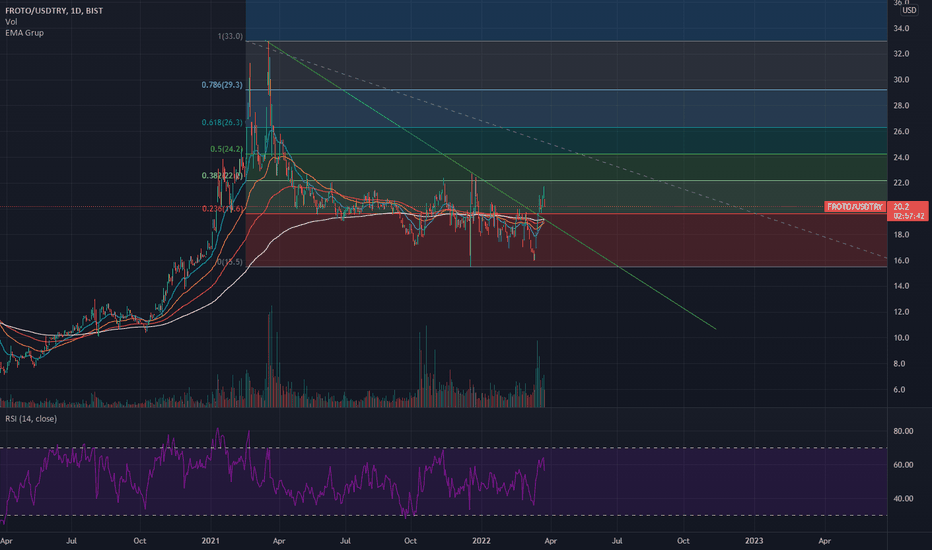
Task: Select the Fibonacci 0.618(26.3) level label
Action: pos(222,122)
